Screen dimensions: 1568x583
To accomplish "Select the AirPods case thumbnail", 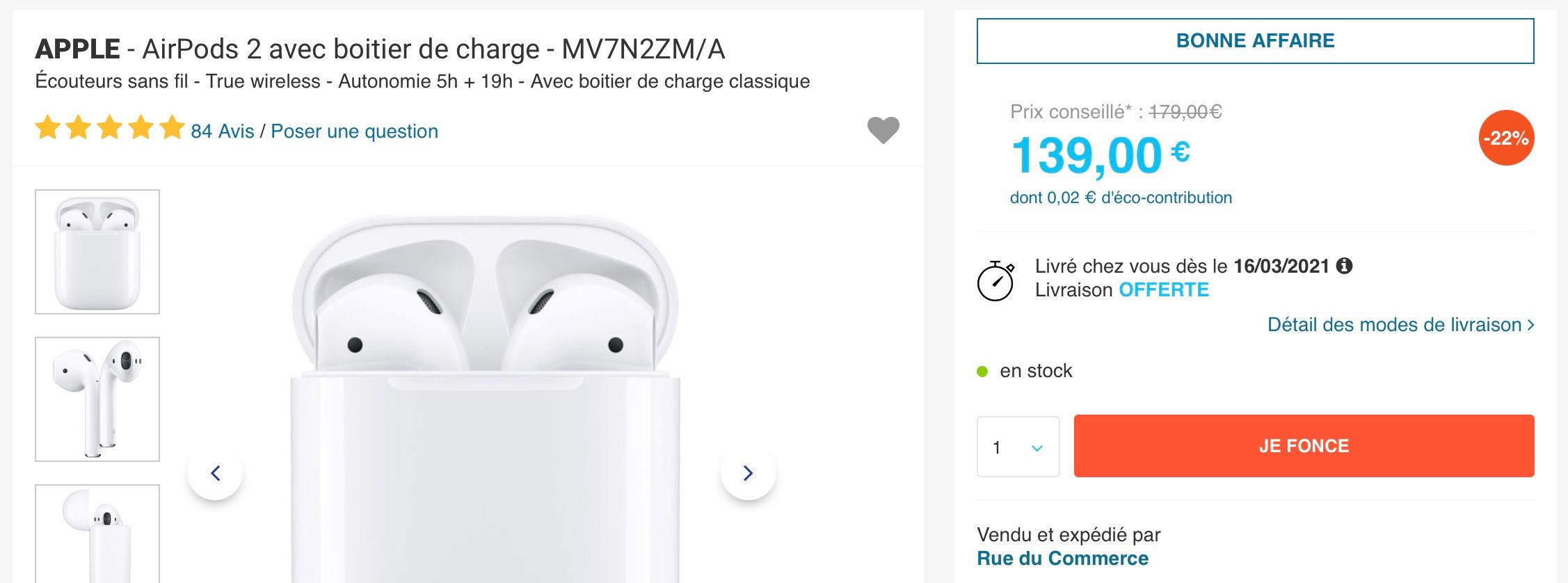I will tap(97, 251).
